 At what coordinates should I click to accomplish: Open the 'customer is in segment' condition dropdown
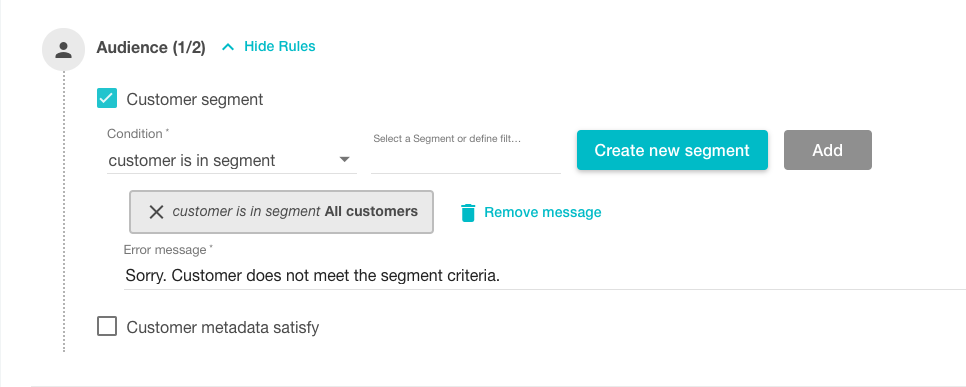(232, 161)
